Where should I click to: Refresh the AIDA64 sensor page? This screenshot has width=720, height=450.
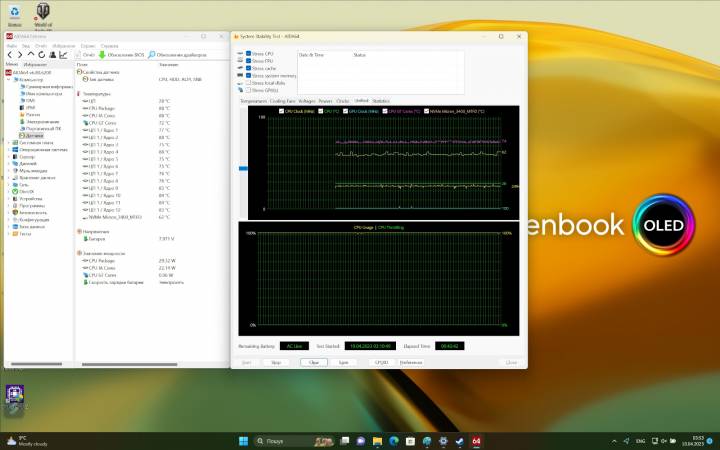(x=41, y=55)
